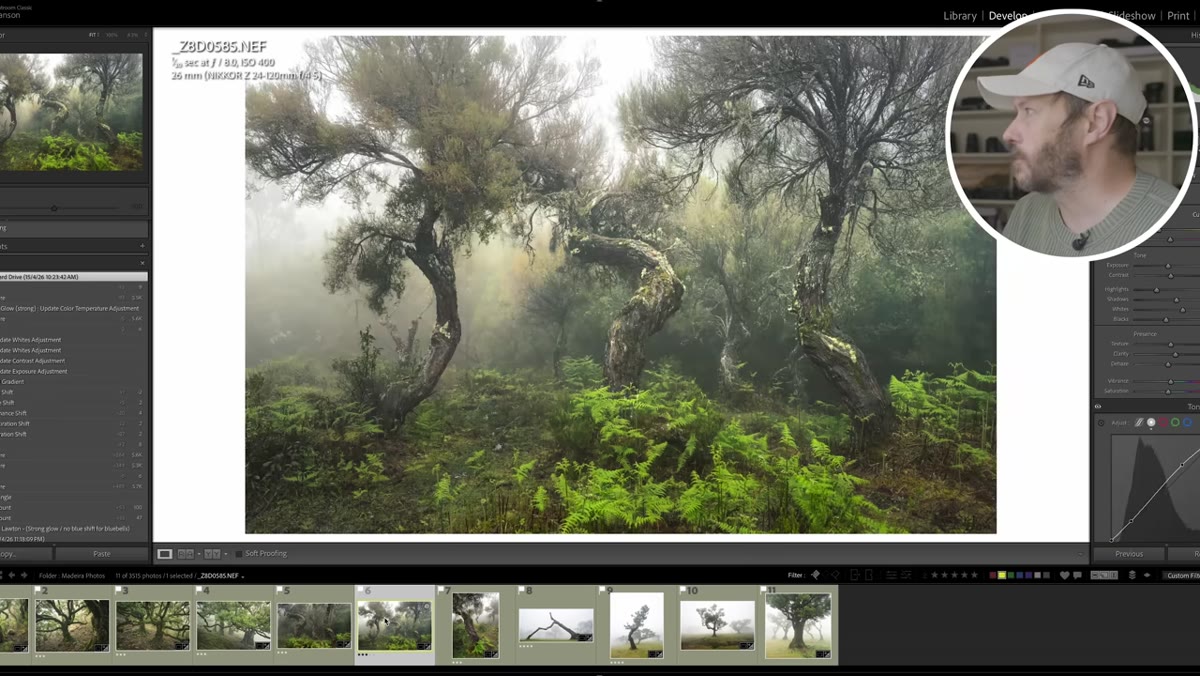Select the 'Update Color Temperature Adjustment' history step

(x=73, y=308)
